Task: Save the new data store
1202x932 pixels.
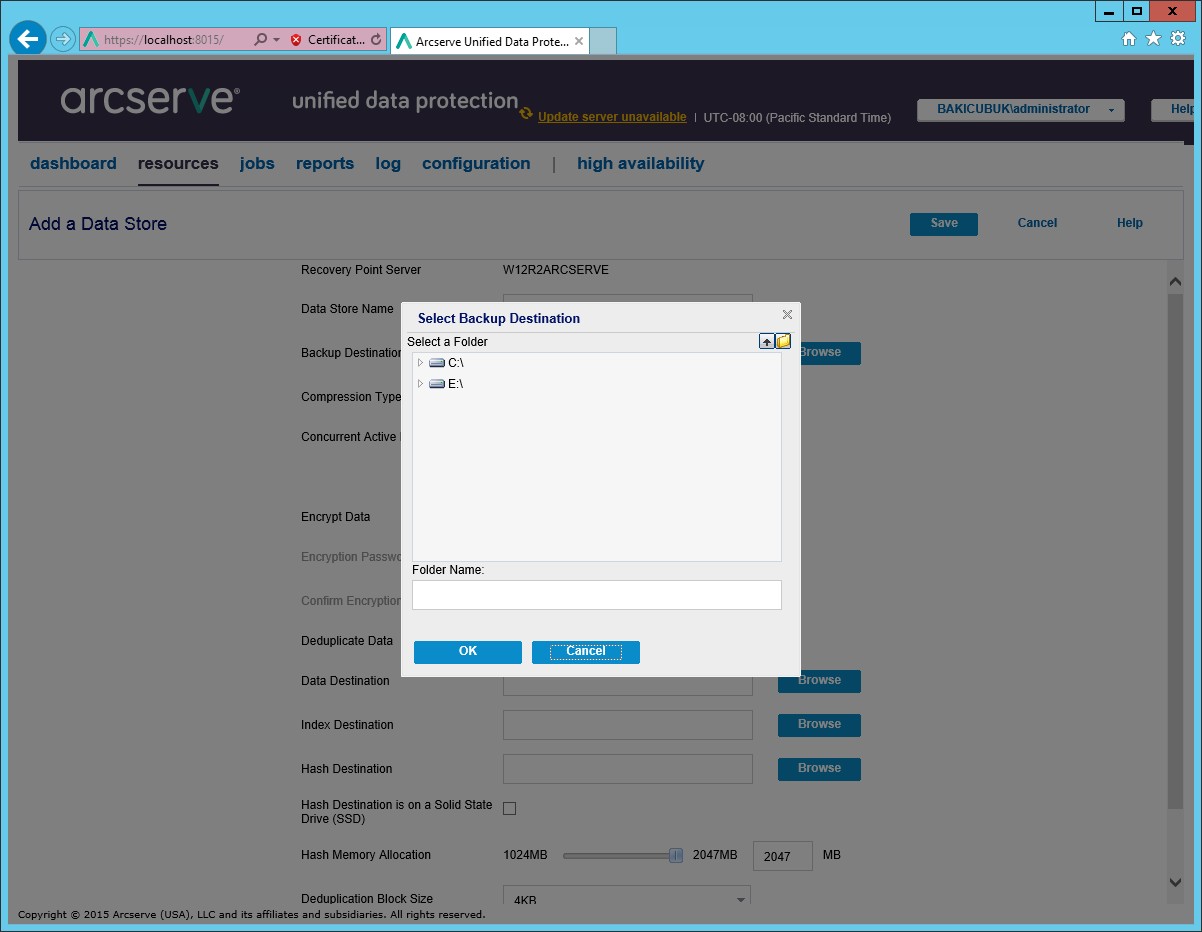Action: point(944,224)
